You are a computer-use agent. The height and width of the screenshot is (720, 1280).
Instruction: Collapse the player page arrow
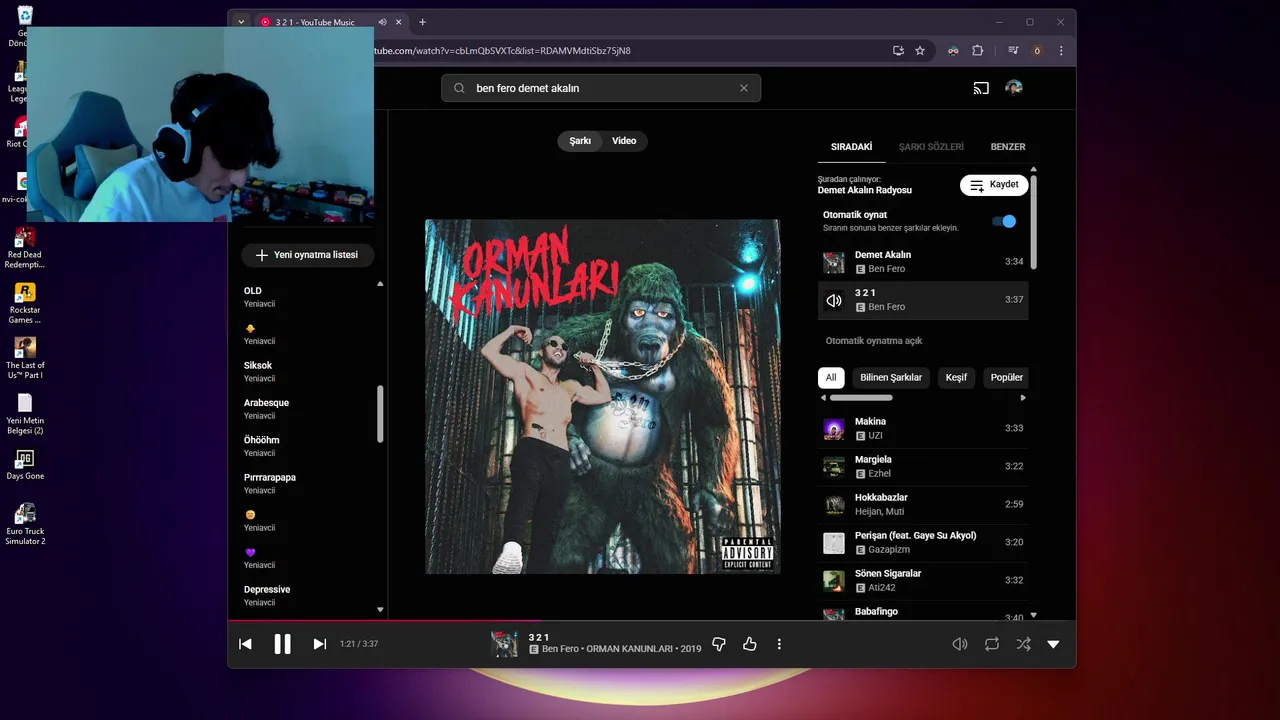[x=1053, y=644]
